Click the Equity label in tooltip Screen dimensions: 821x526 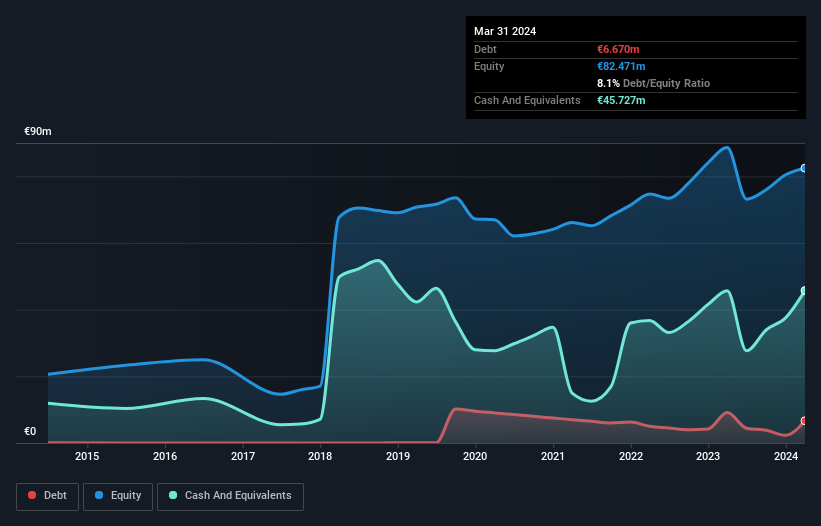tap(489, 66)
